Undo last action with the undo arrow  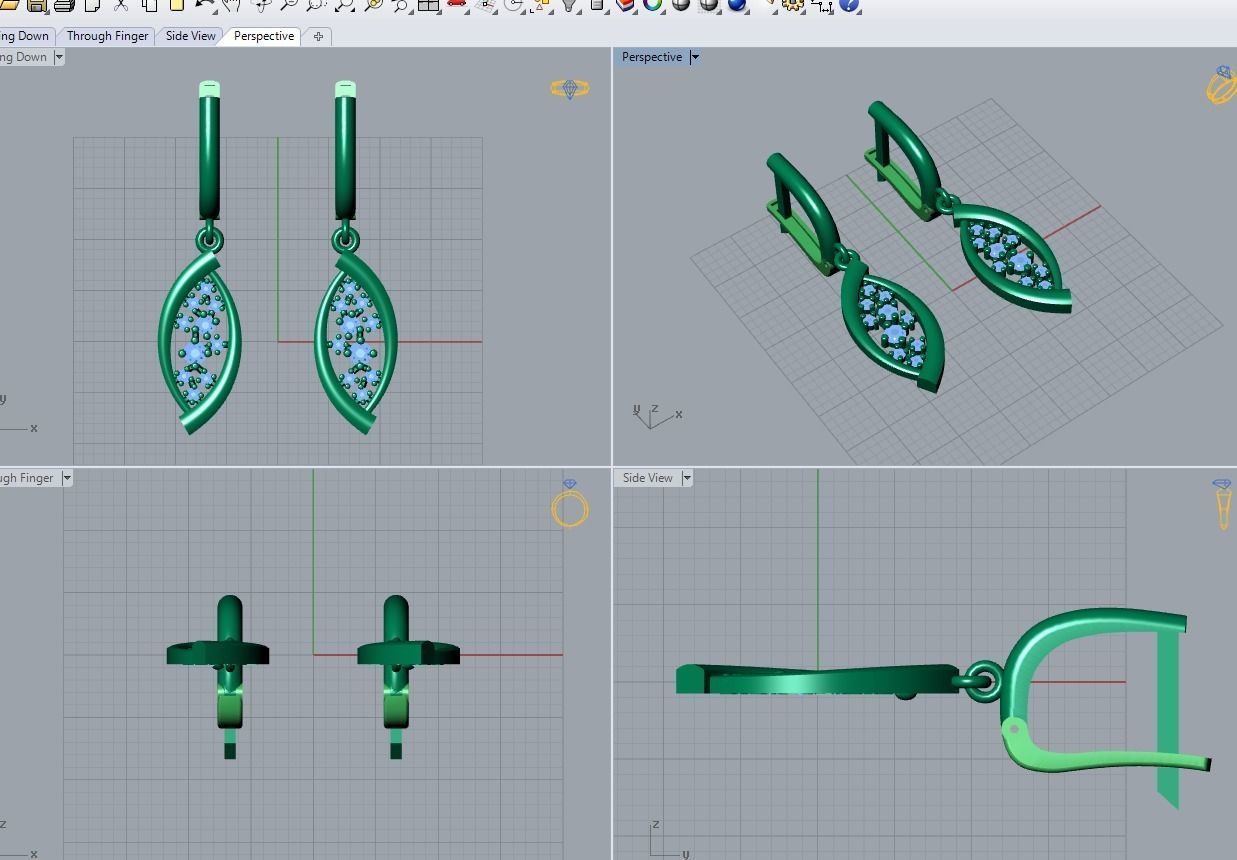tap(204, 5)
